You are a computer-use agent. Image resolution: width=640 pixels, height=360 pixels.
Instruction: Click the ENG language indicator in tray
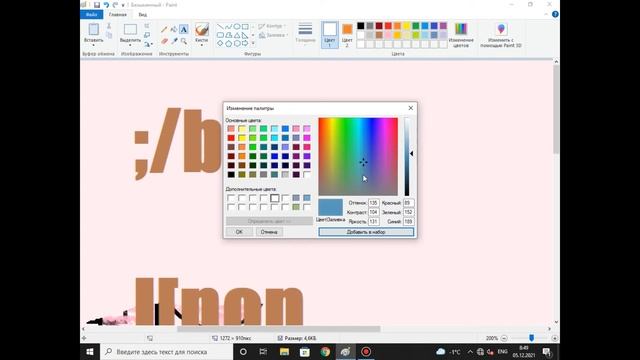click(502, 351)
